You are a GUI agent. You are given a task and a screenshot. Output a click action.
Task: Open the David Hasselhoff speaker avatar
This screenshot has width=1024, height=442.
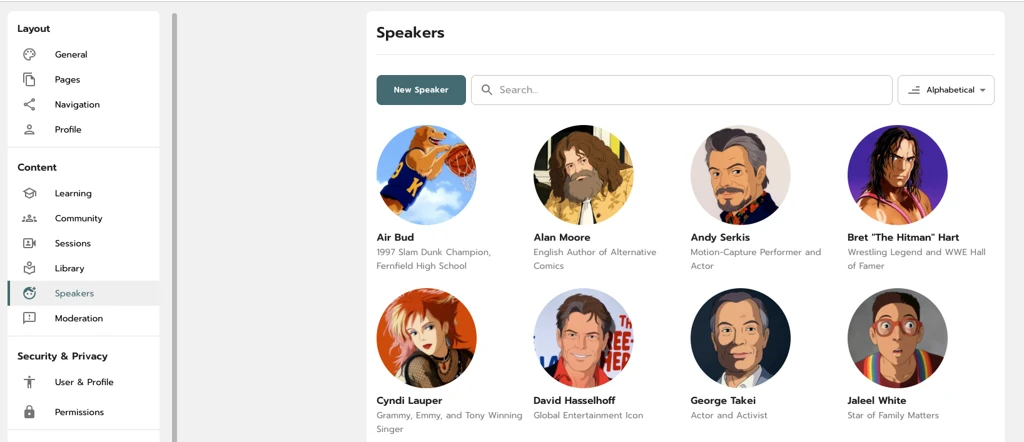pyautogui.click(x=583, y=338)
